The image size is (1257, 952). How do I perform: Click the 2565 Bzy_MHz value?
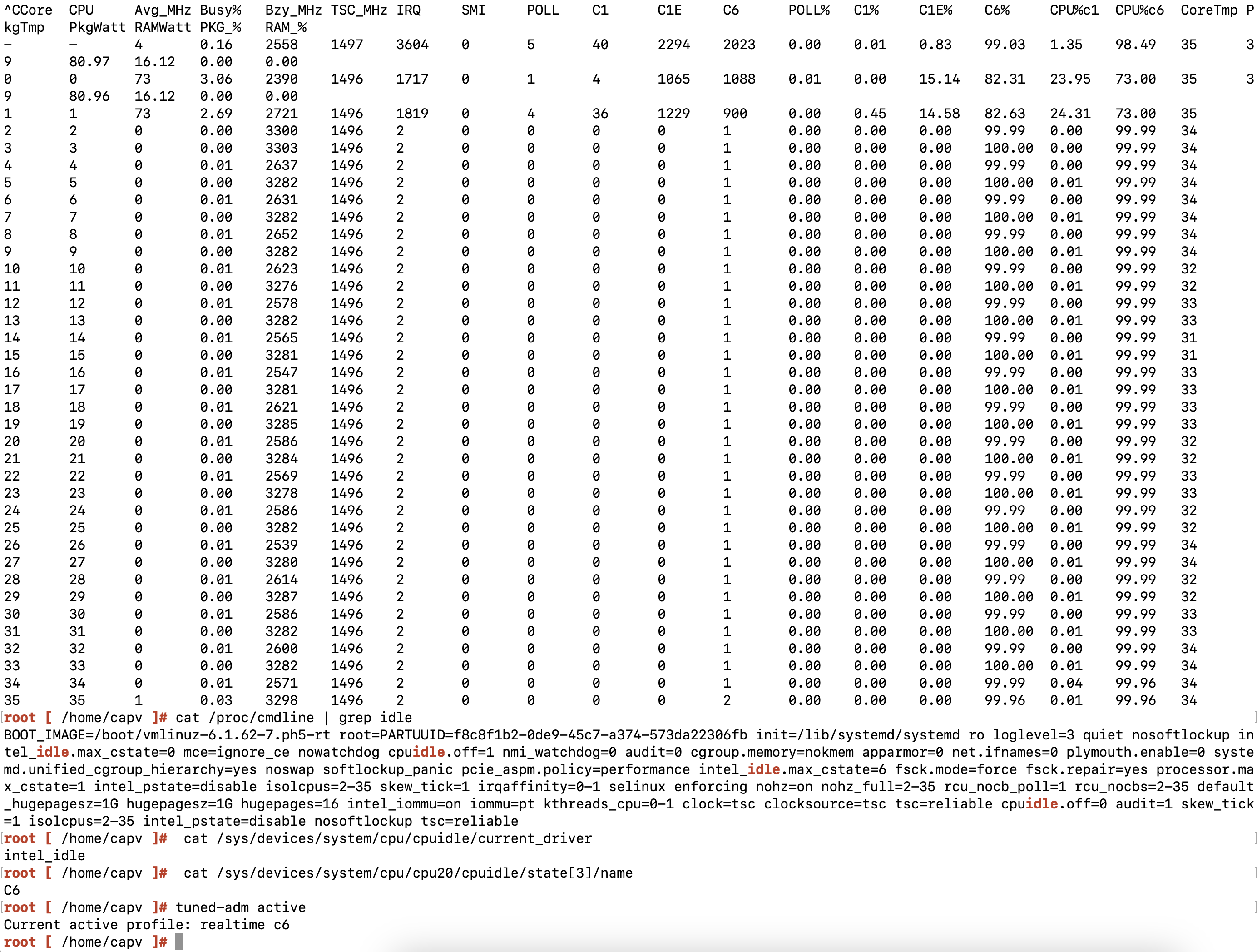[x=281, y=338]
